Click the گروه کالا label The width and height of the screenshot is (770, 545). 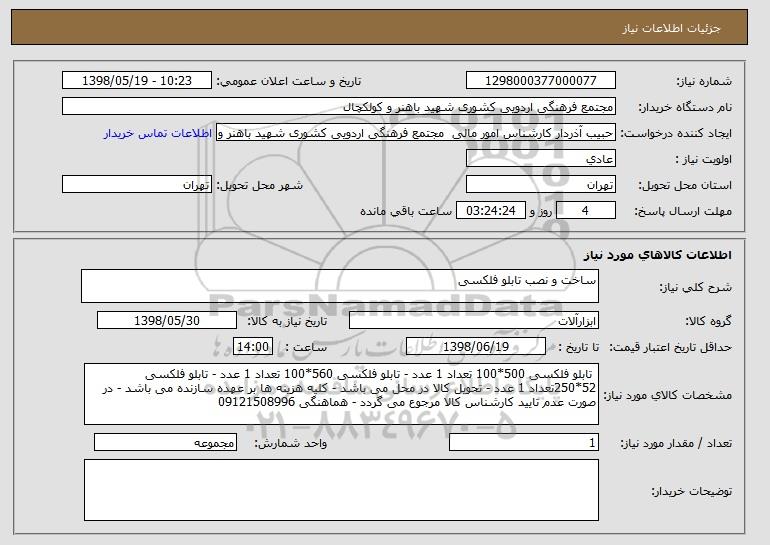pos(708,321)
